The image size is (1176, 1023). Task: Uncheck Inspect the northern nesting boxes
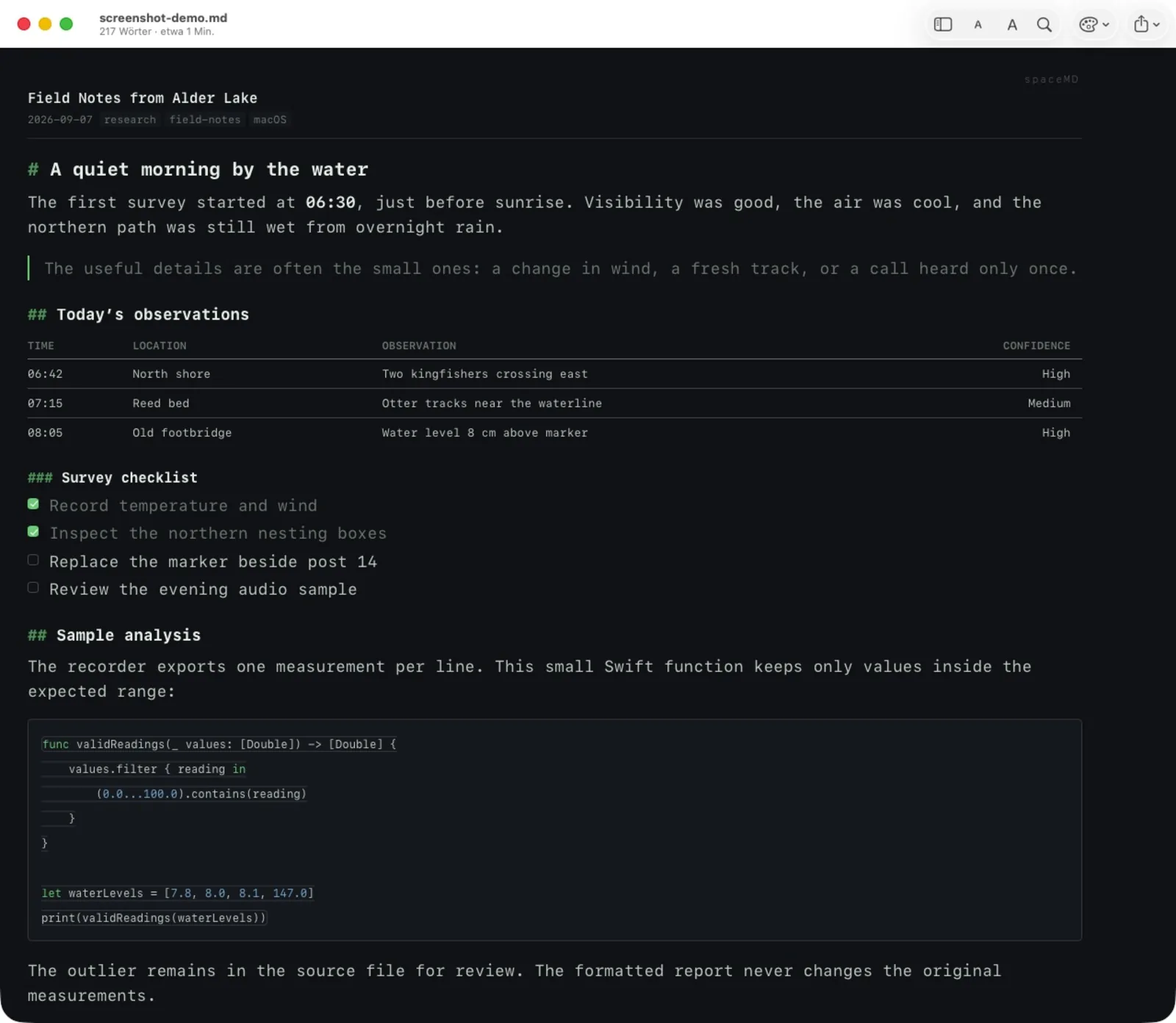pos(33,531)
